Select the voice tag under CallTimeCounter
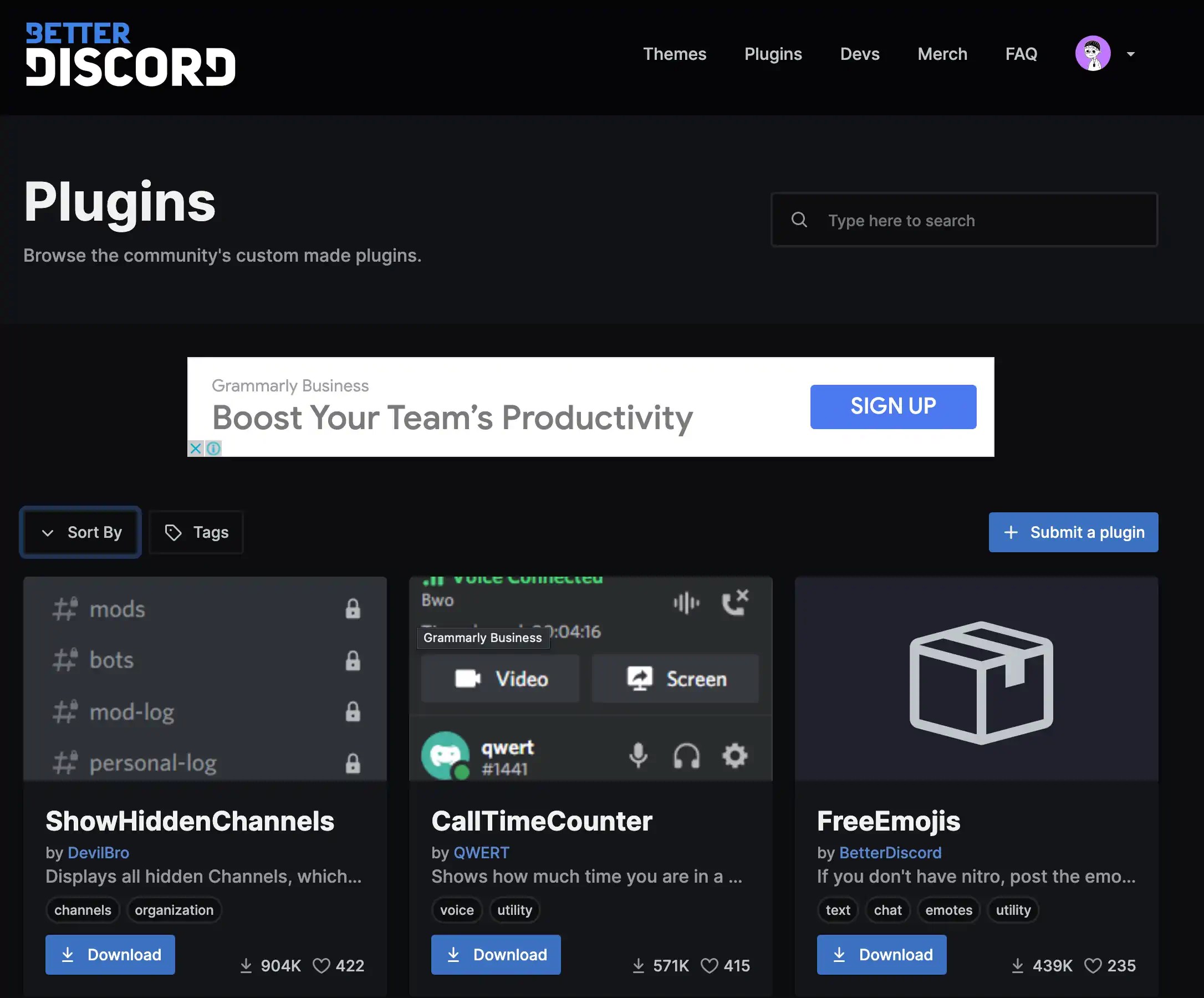This screenshot has width=1204, height=998. coord(457,910)
